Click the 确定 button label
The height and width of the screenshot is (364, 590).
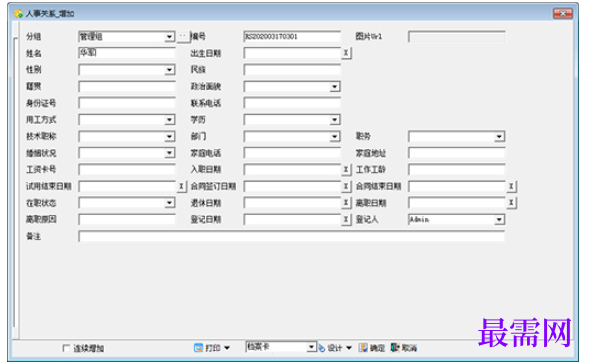(x=377, y=348)
